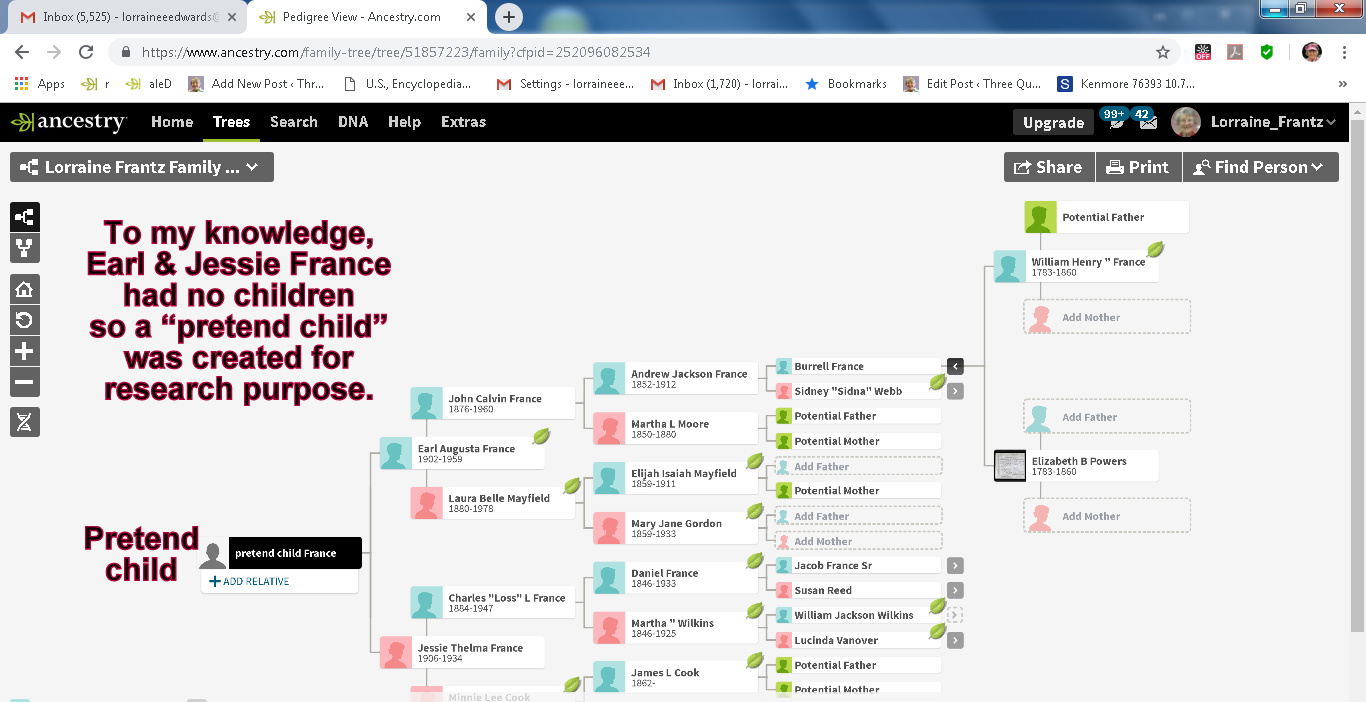1366x702 pixels.
Task: Open Elizabeth B Powers photo thumbnail
Action: pos(1010,466)
